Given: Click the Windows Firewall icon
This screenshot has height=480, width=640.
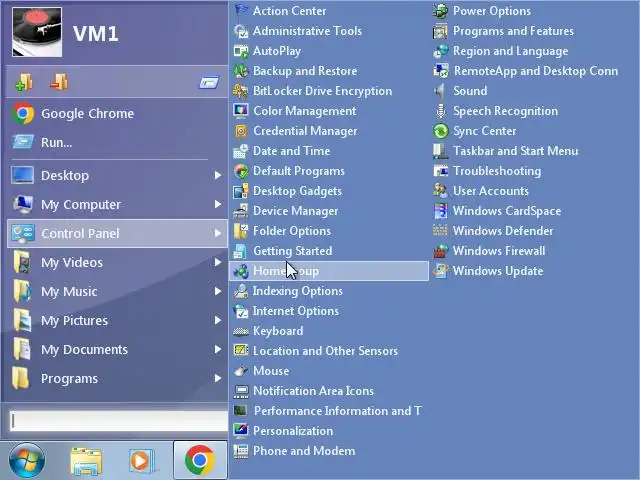Looking at the screenshot, I should (x=440, y=251).
